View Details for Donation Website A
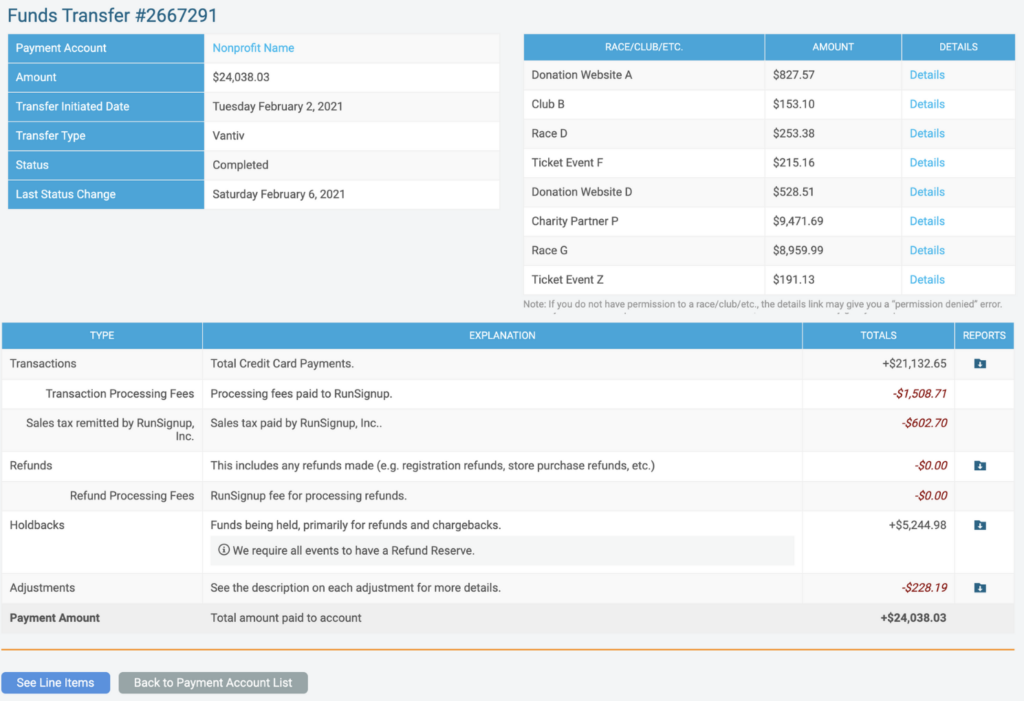This screenshot has height=701, width=1024. point(926,75)
